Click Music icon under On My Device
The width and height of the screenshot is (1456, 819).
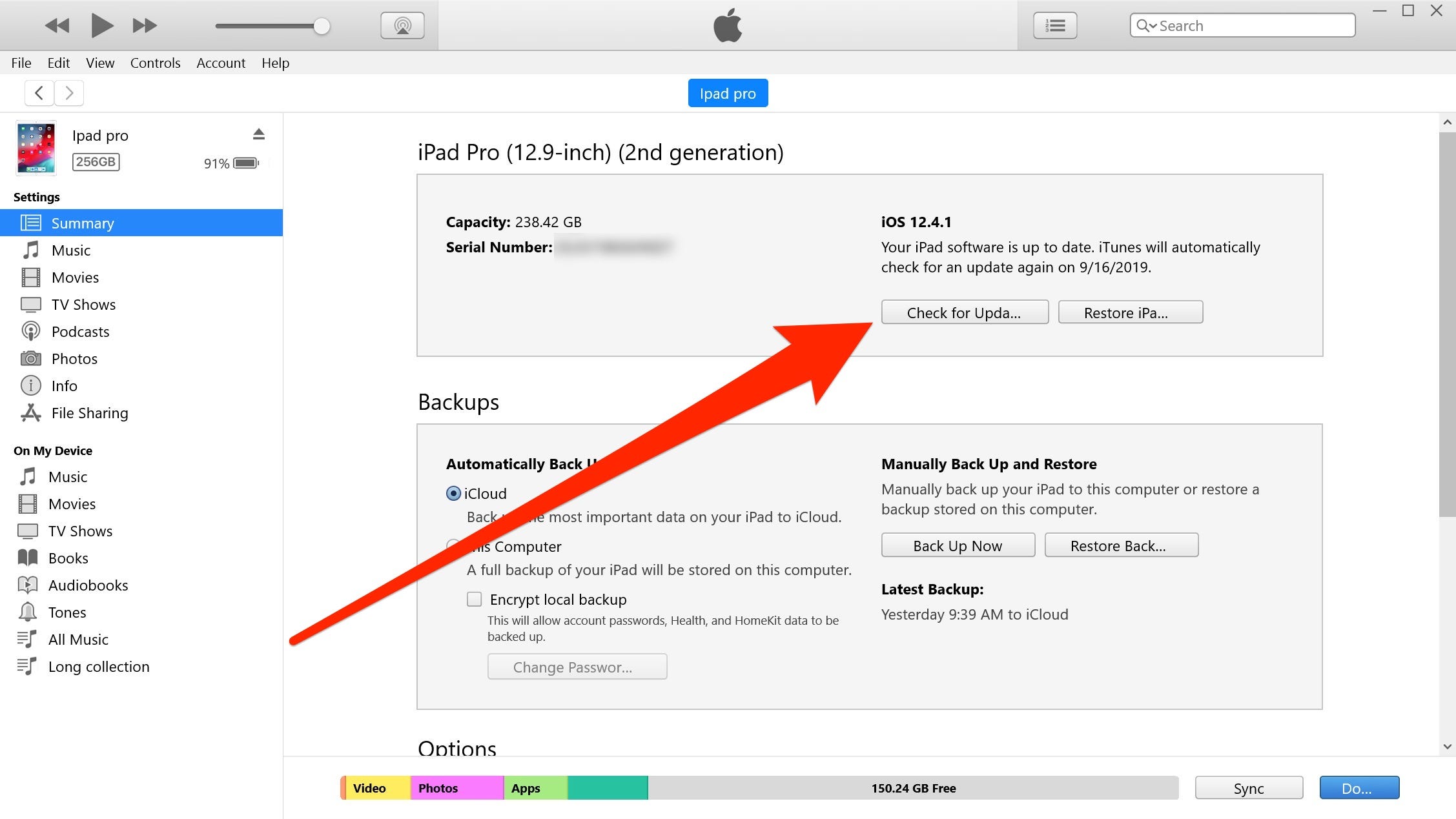pyautogui.click(x=28, y=476)
